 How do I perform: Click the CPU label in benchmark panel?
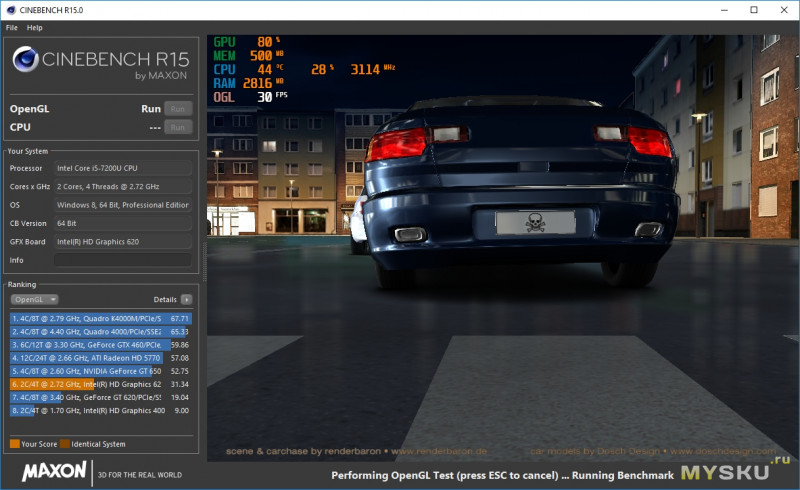tap(20, 127)
